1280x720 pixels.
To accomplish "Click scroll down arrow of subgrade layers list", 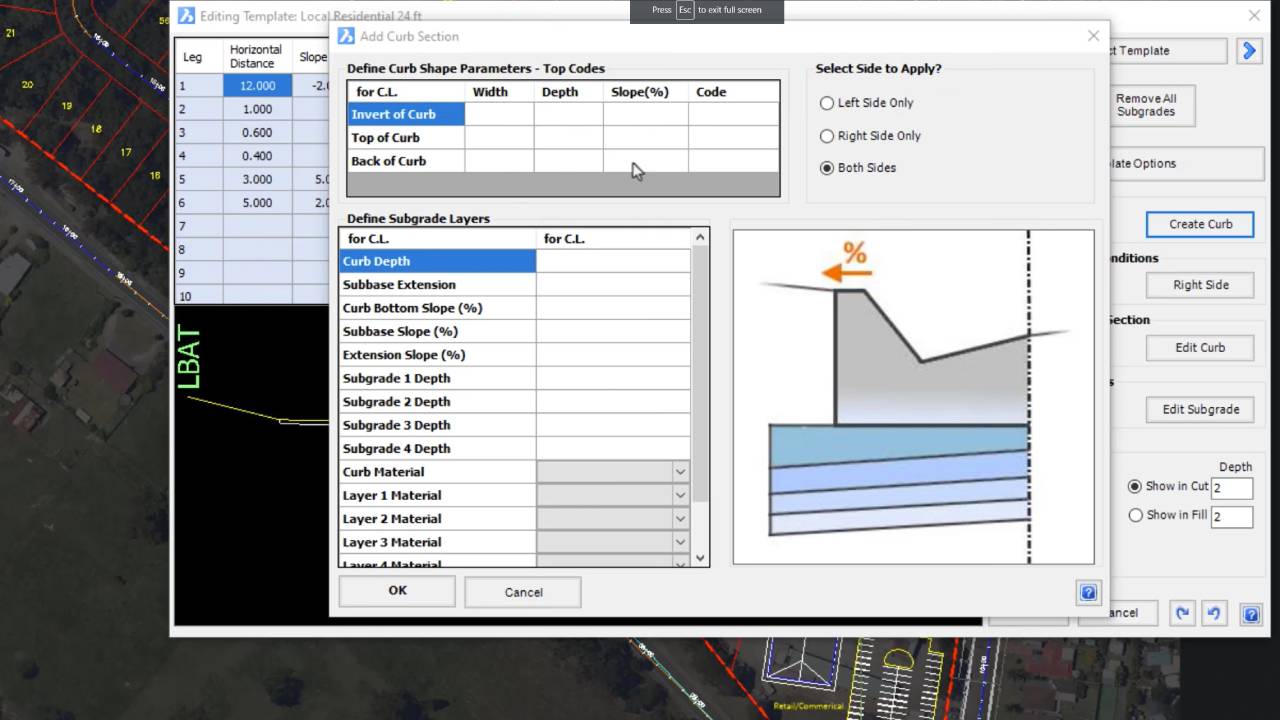I will pos(700,558).
